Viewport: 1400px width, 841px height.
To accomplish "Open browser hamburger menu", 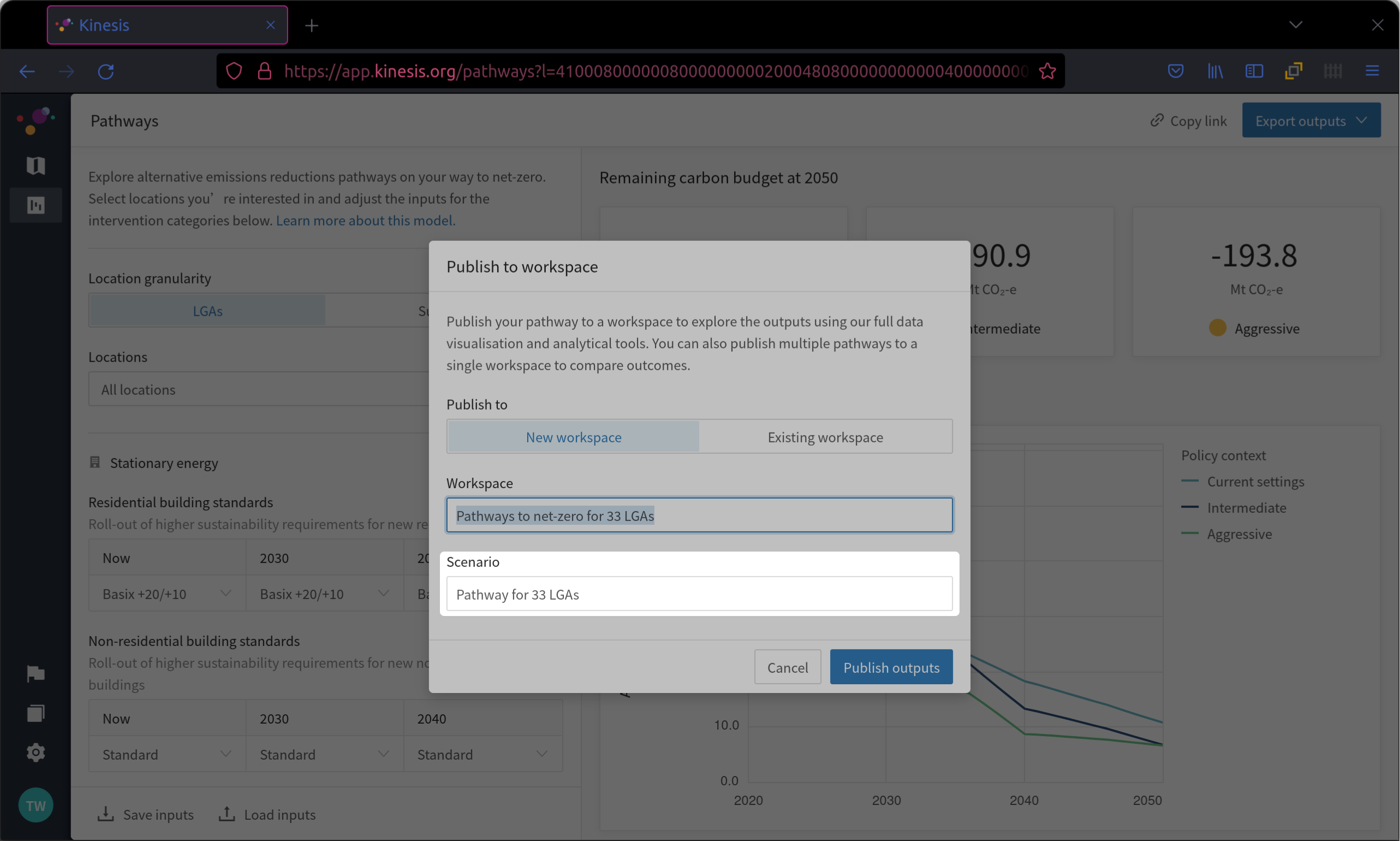I will pos(1372,72).
